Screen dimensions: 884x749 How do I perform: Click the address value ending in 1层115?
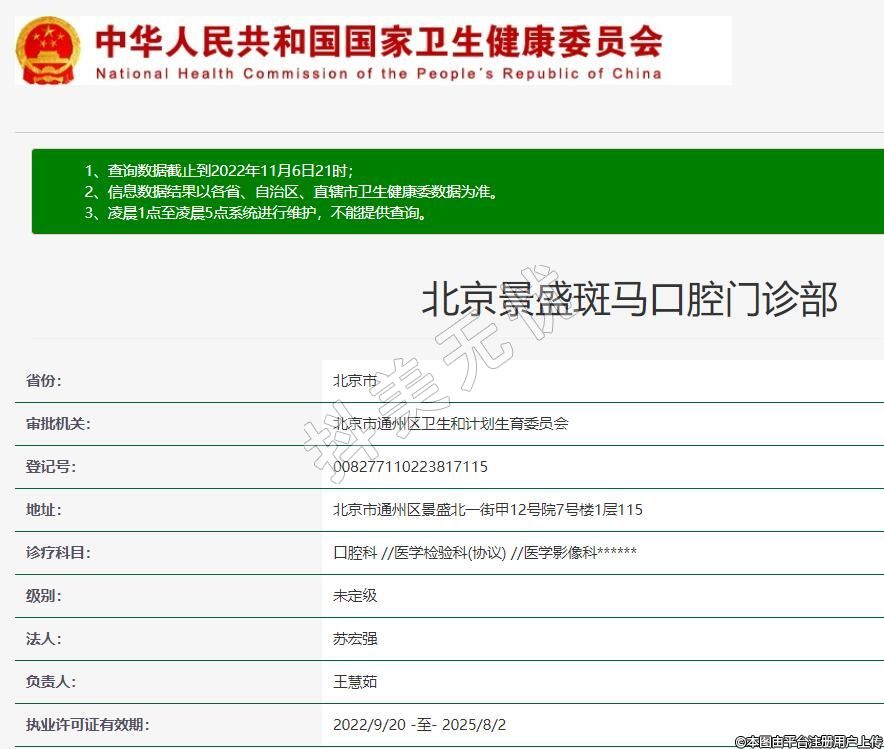(487, 510)
